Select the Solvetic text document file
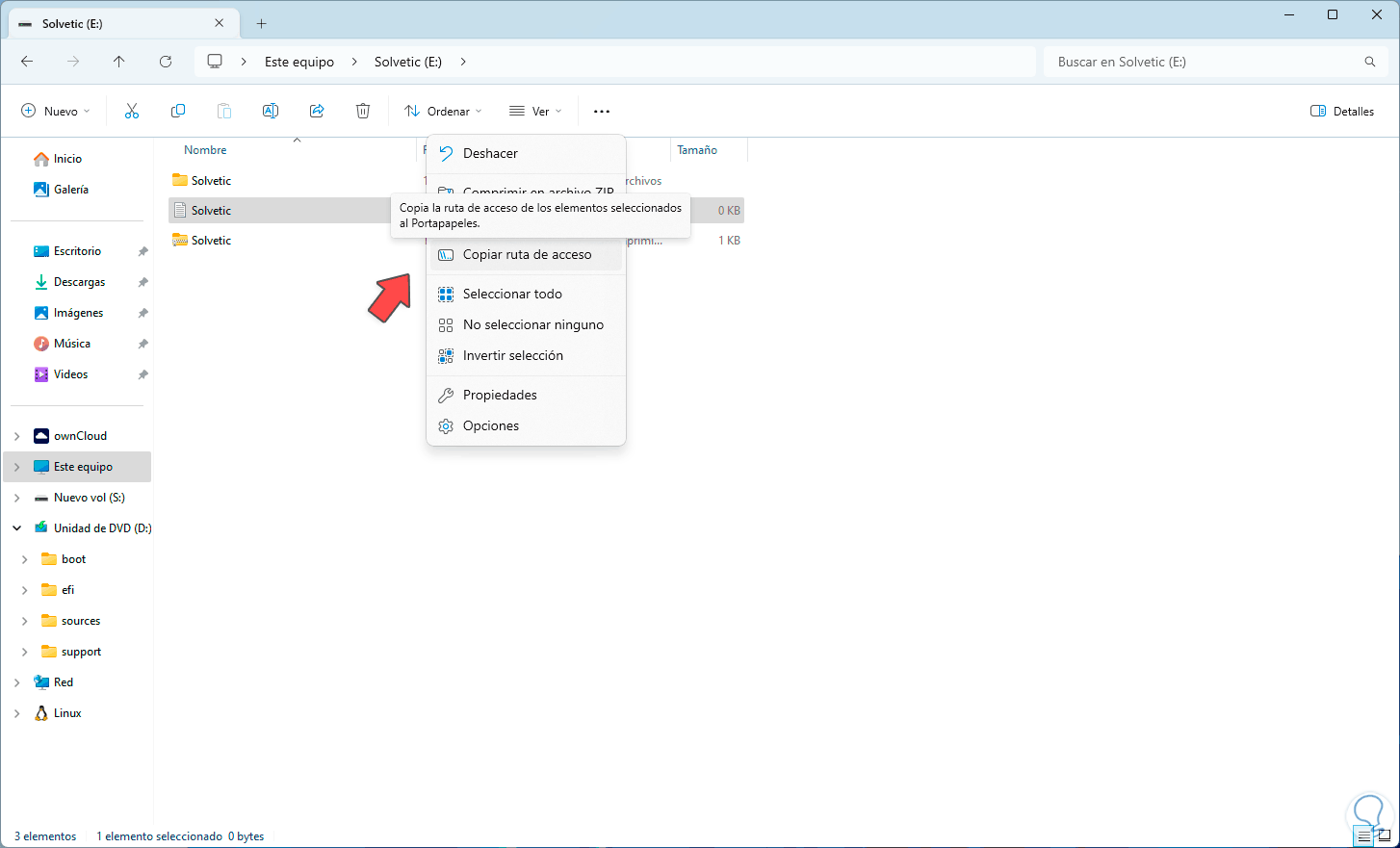 tap(211, 211)
